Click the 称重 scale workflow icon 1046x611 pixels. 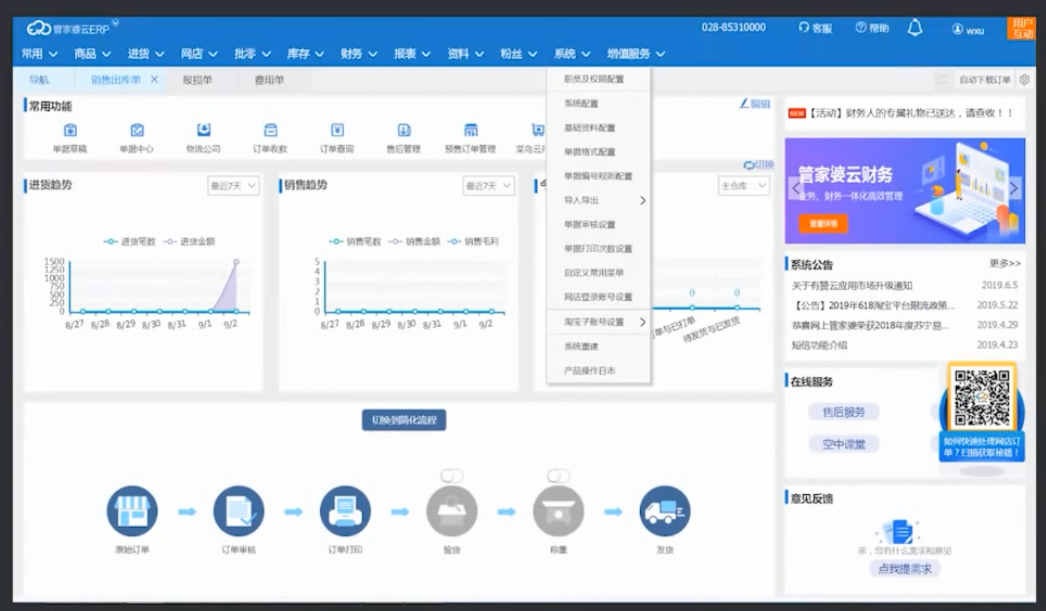tap(558, 511)
